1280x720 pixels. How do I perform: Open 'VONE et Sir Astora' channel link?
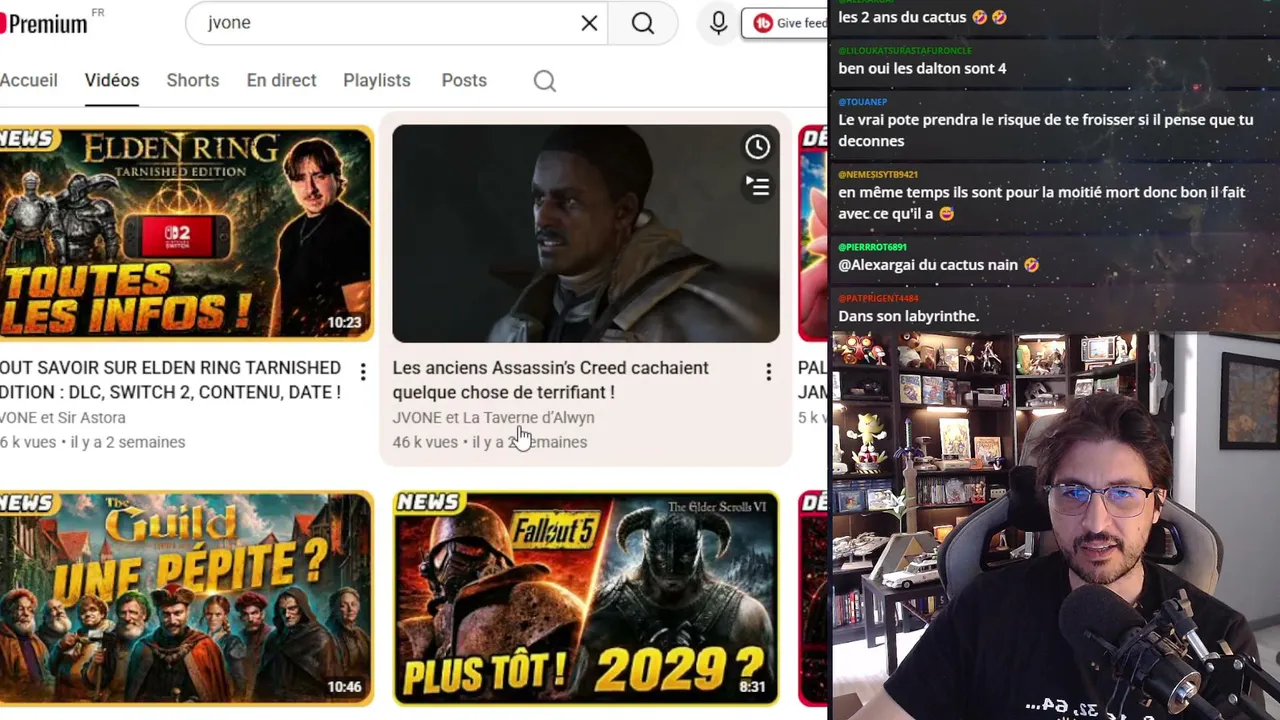tap(63, 418)
